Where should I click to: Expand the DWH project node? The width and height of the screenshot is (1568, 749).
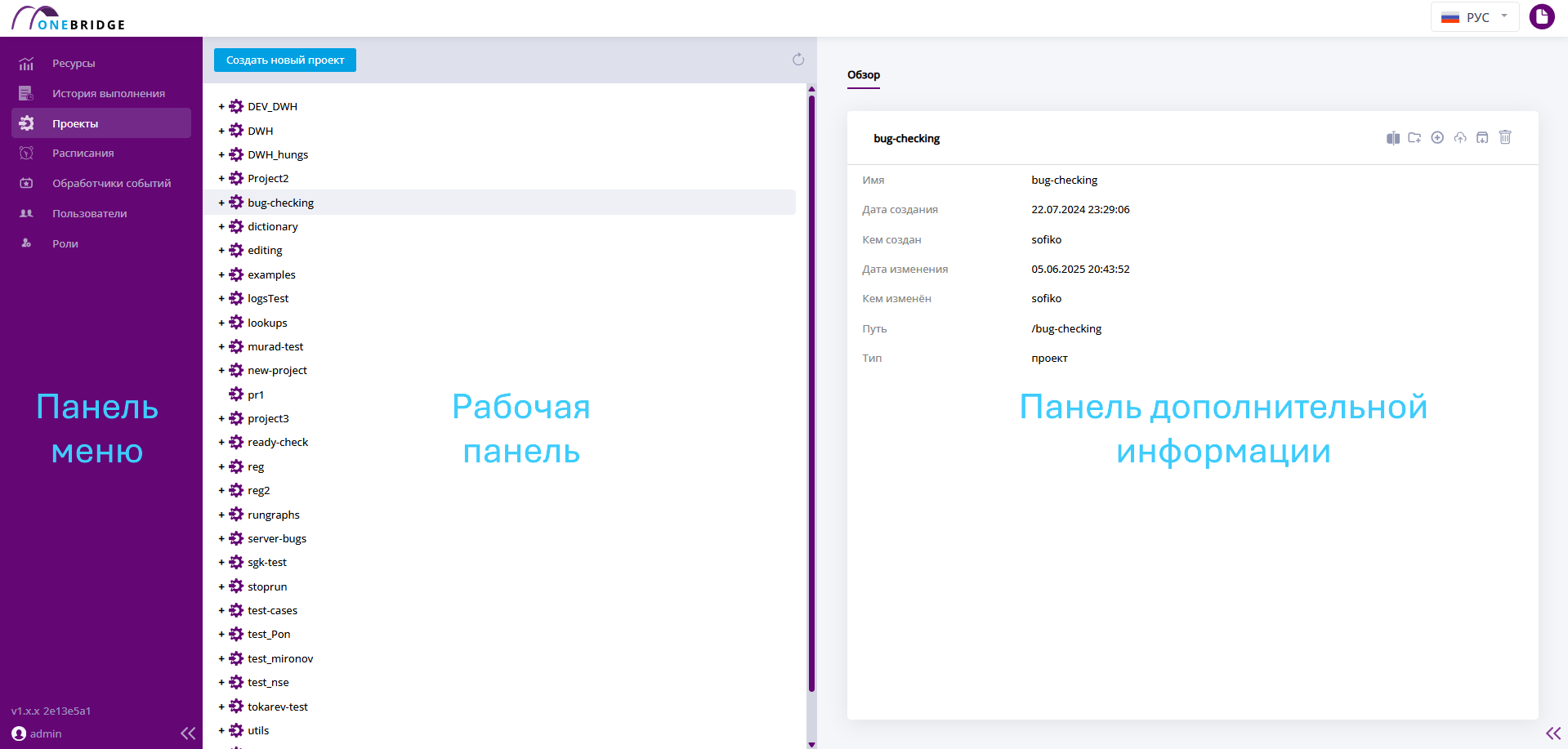(221, 131)
